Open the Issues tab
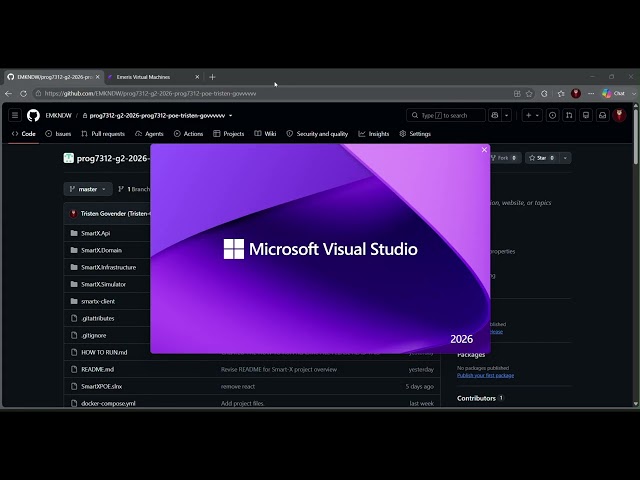Image resolution: width=640 pixels, height=480 pixels. pyautogui.click(x=58, y=134)
